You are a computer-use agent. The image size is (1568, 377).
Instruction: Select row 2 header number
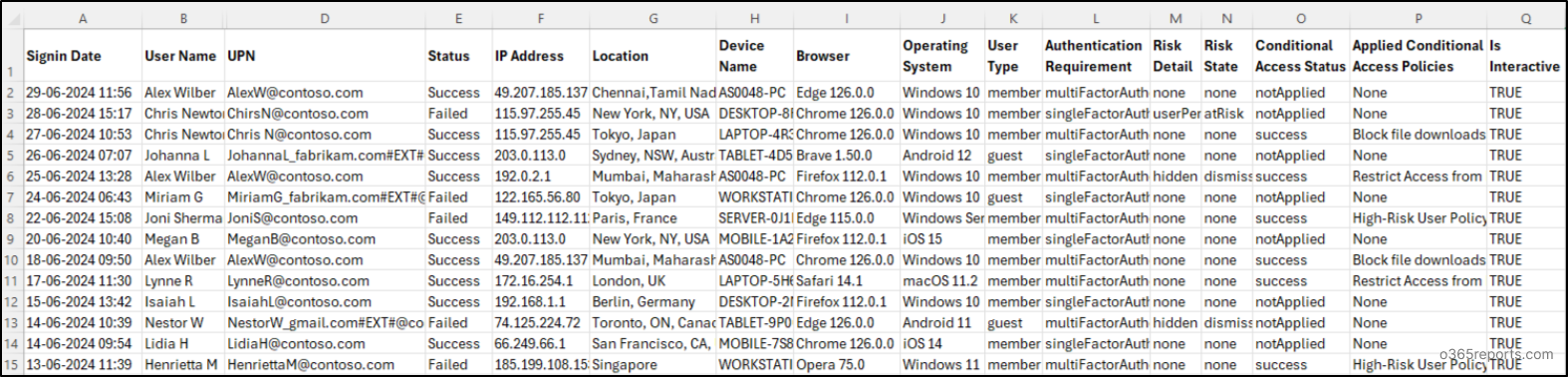[11, 93]
